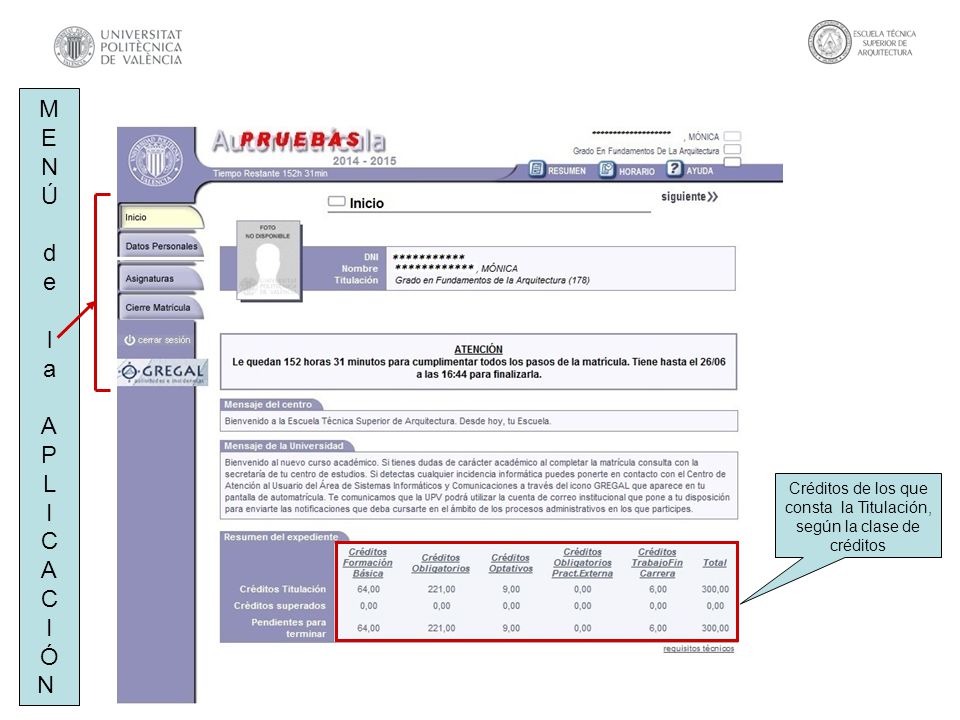This screenshot has height=720, width=960.
Task: Click the Universitat Politècnica de València logo
Action: [x=119, y=47]
